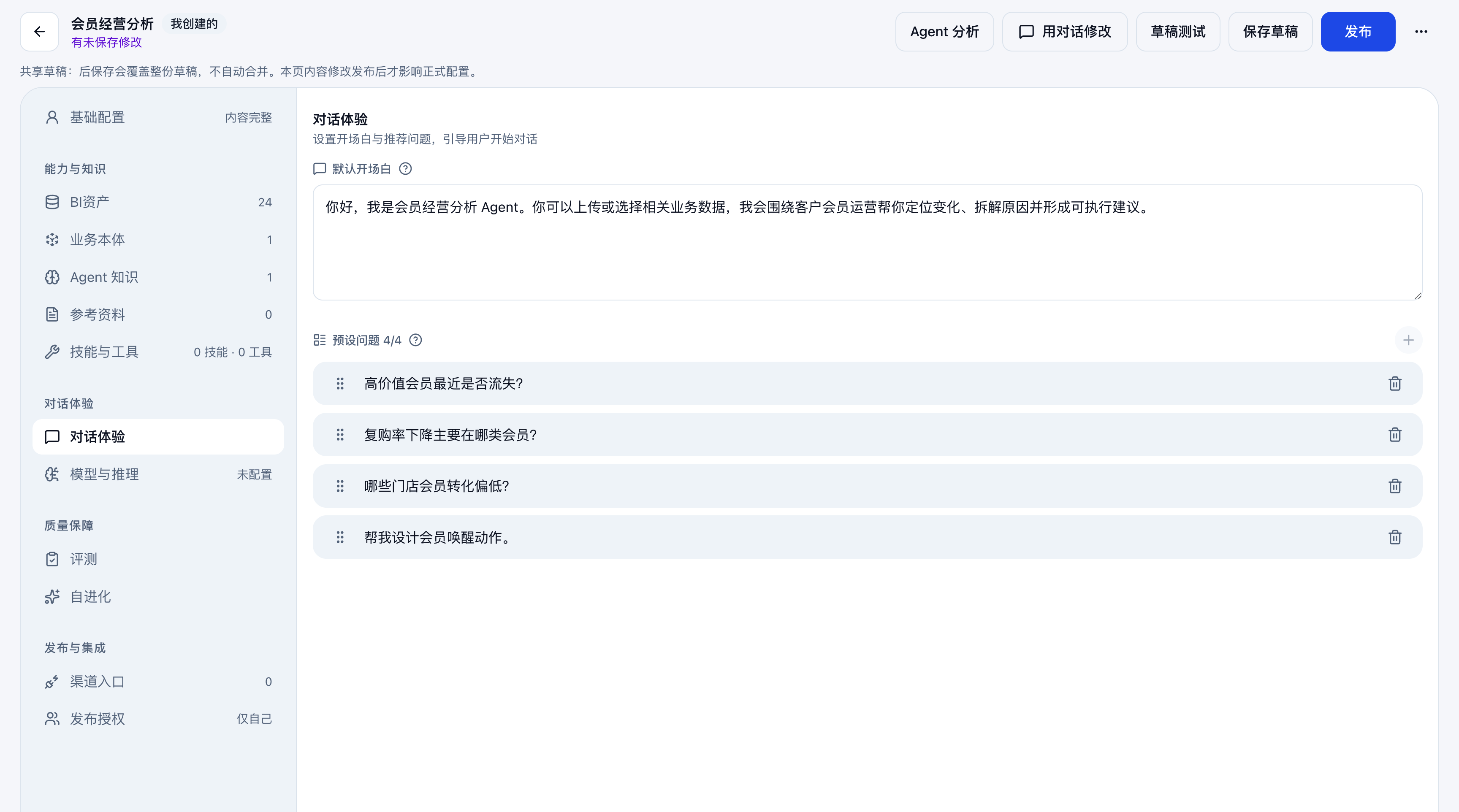Delete question 高价值会员最近是否流失?

coord(1395,384)
